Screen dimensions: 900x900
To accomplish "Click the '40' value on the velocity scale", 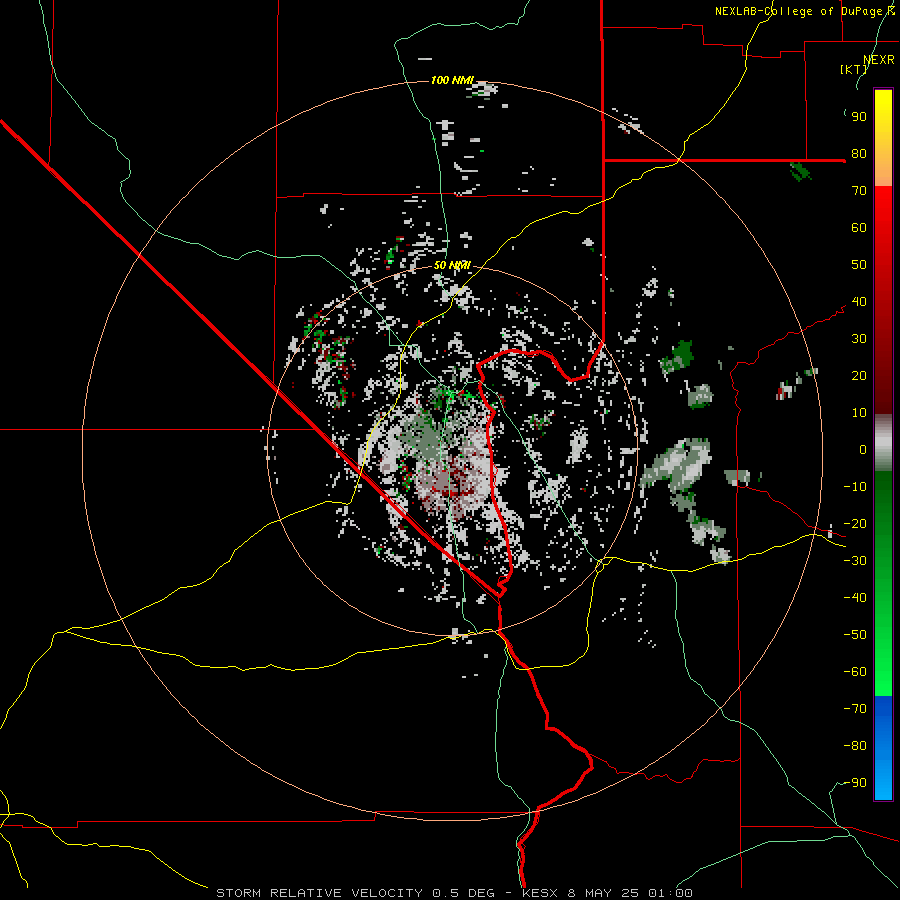I will click(x=859, y=302).
